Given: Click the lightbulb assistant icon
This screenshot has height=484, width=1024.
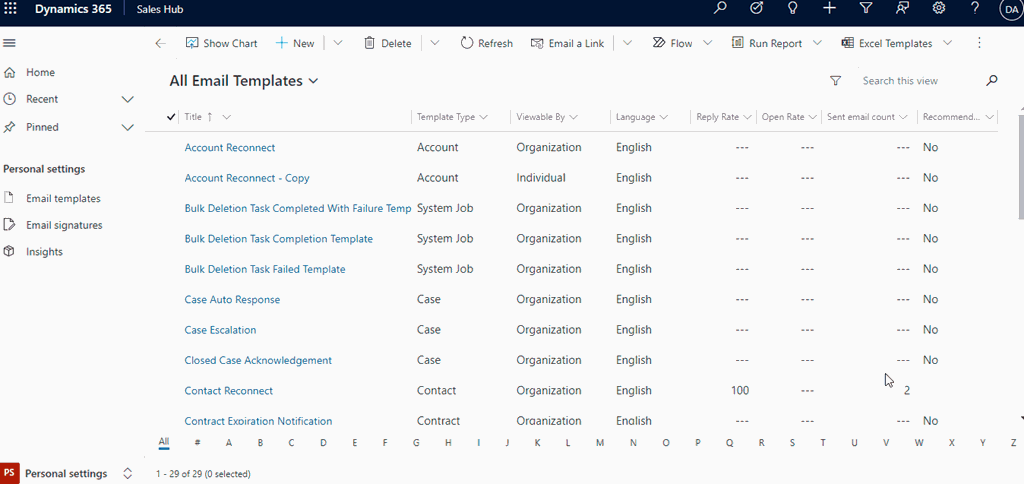Looking at the screenshot, I should pyautogui.click(x=792, y=9).
